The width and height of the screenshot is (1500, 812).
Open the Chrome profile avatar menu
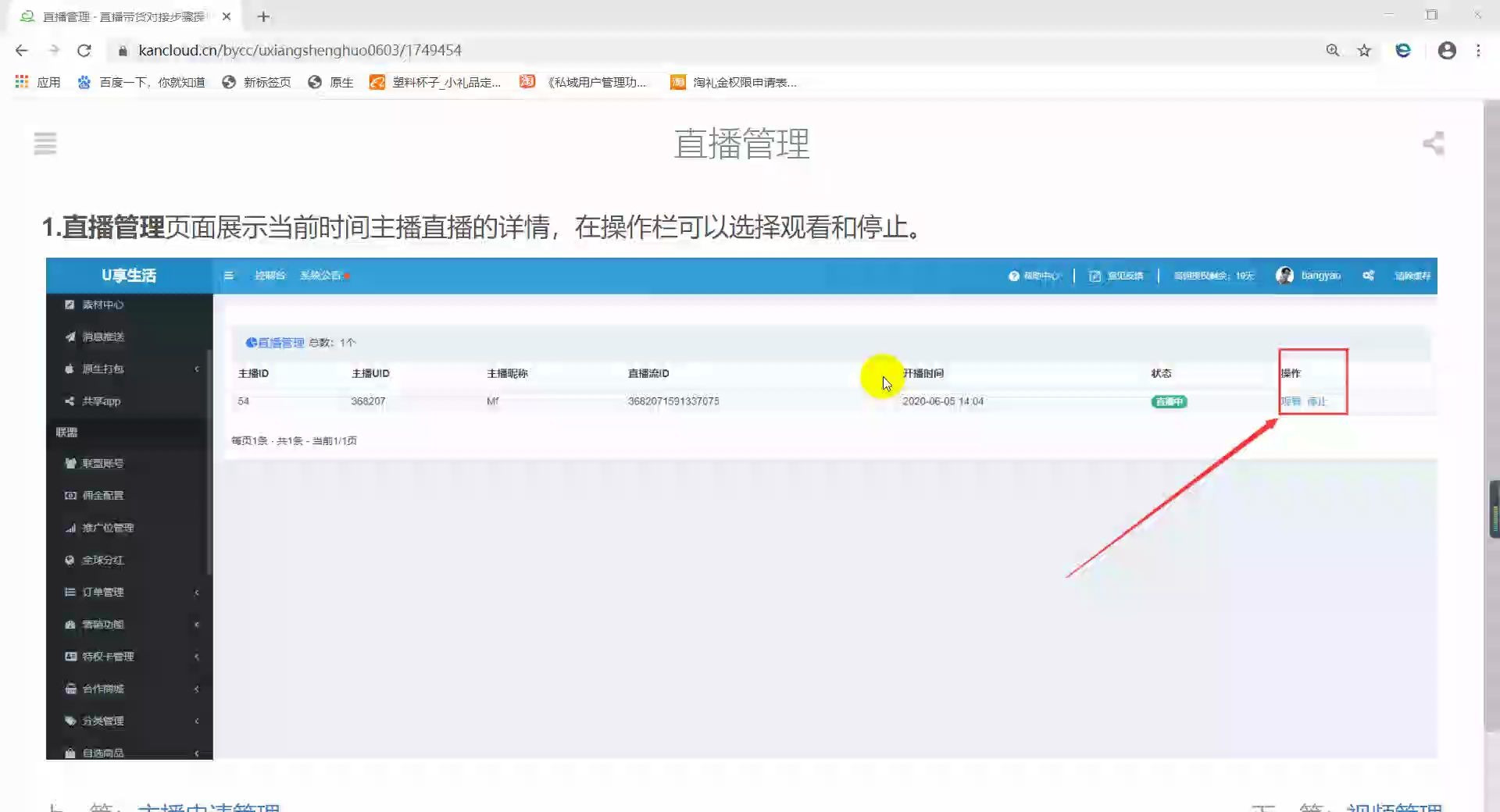[x=1447, y=50]
